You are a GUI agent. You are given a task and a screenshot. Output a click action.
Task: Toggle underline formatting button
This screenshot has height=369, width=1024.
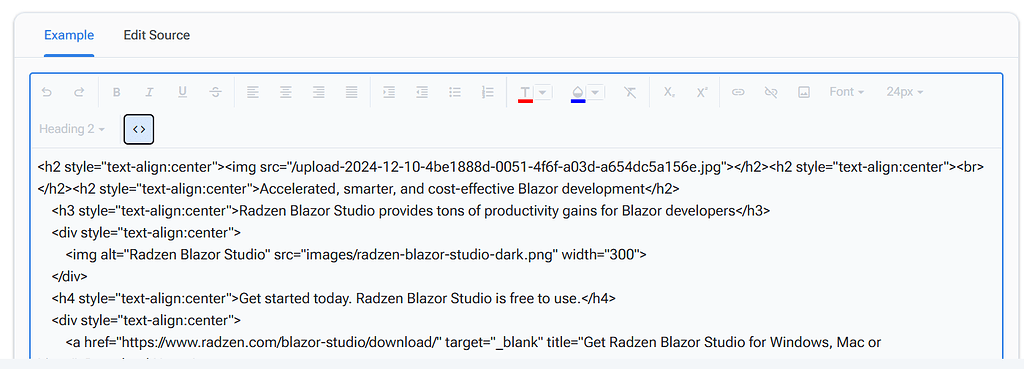pyautogui.click(x=183, y=92)
